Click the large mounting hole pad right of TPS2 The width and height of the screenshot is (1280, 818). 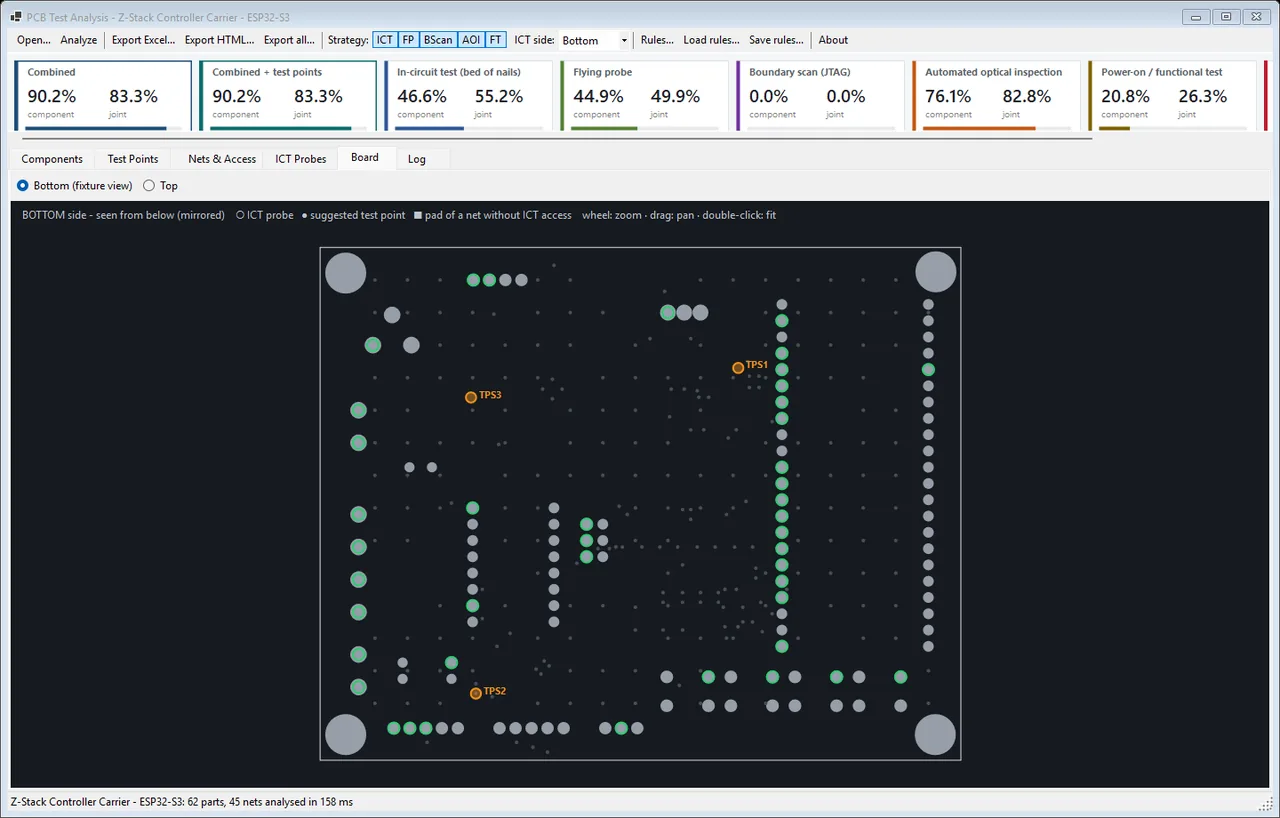pos(936,735)
